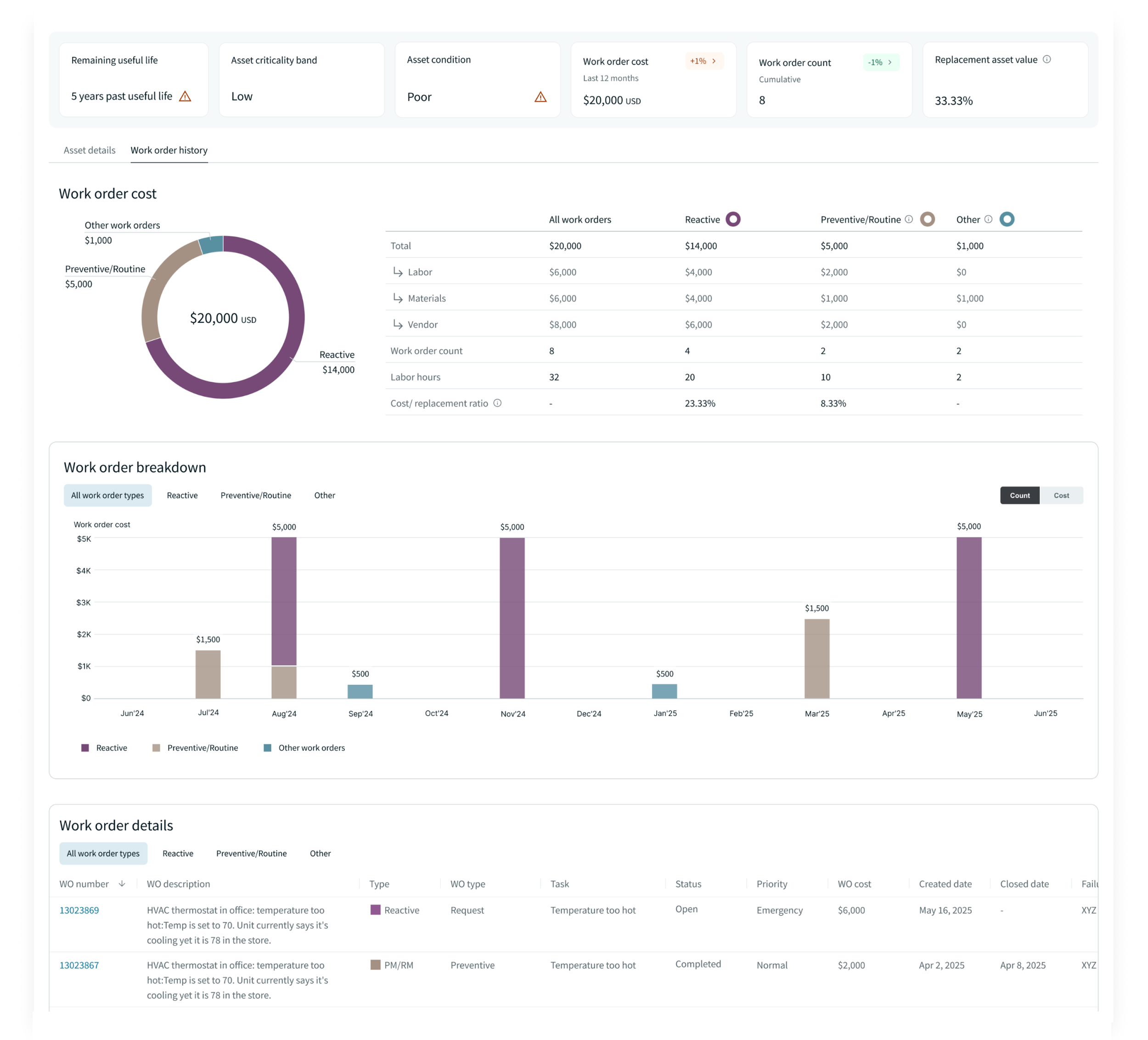Click the Reactive purple ring icon
Screen dimensions: 1148x1040
(733, 219)
